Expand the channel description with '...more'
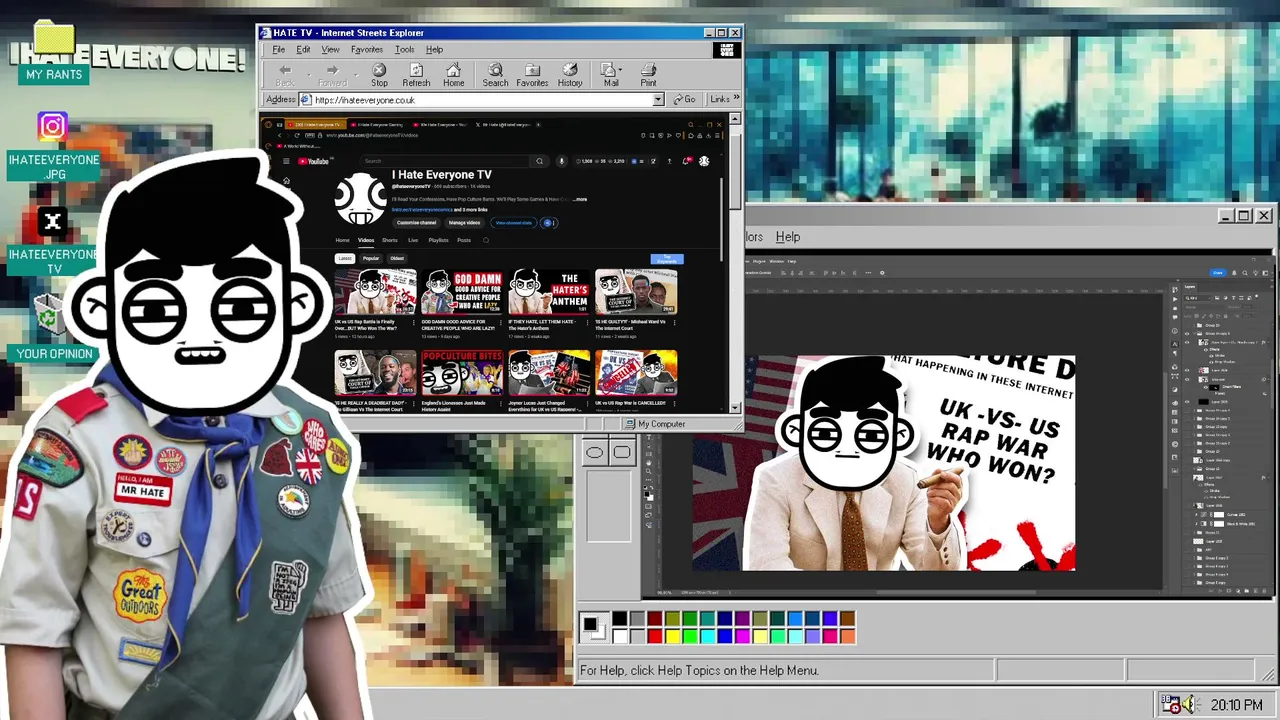1280x720 pixels. click(580, 199)
